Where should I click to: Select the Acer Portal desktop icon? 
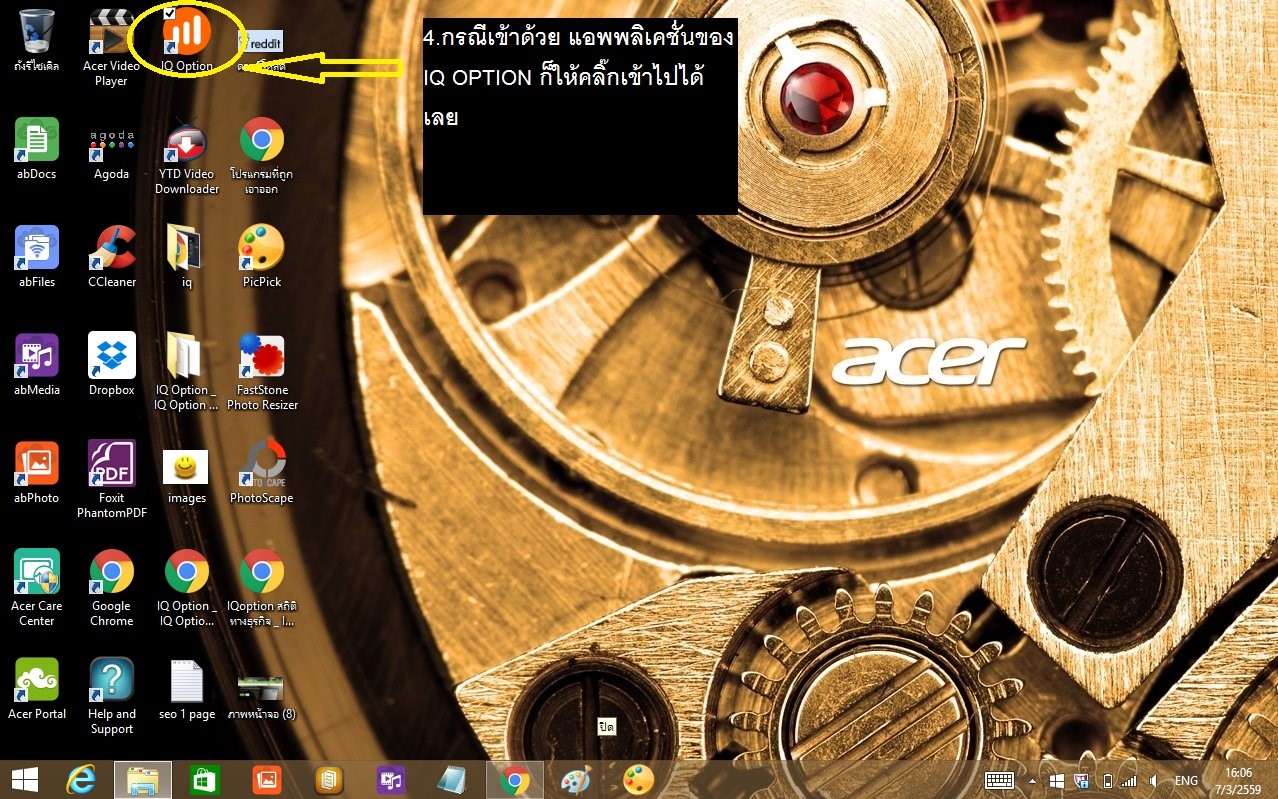[37, 679]
